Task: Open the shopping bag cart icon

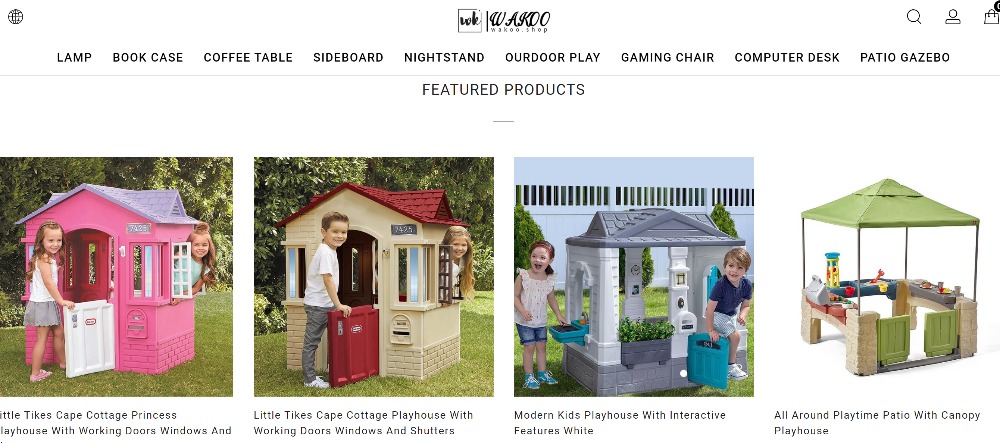Action: click(992, 15)
